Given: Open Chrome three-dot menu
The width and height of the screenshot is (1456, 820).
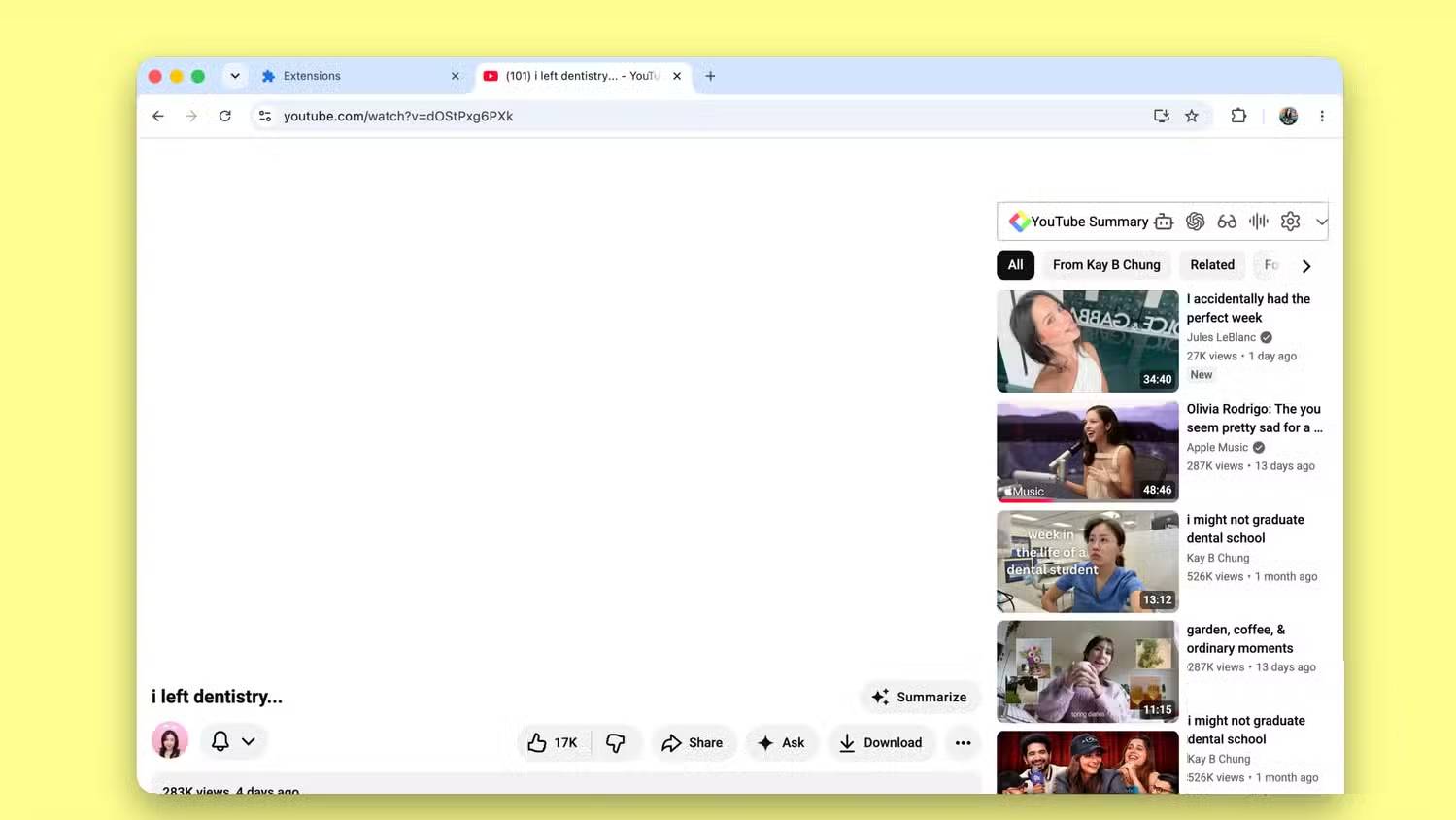Looking at the screenshot, I should (x=1322, y=116).
